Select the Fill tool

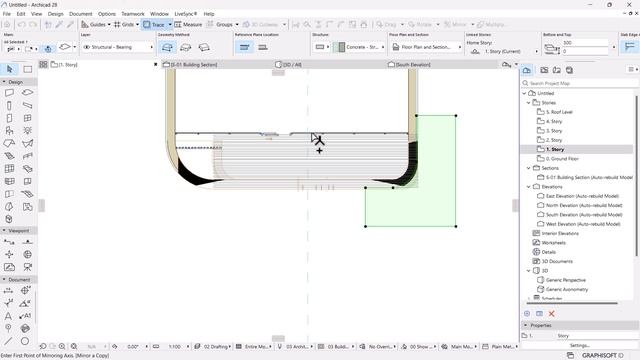click(x=25, y=328)
